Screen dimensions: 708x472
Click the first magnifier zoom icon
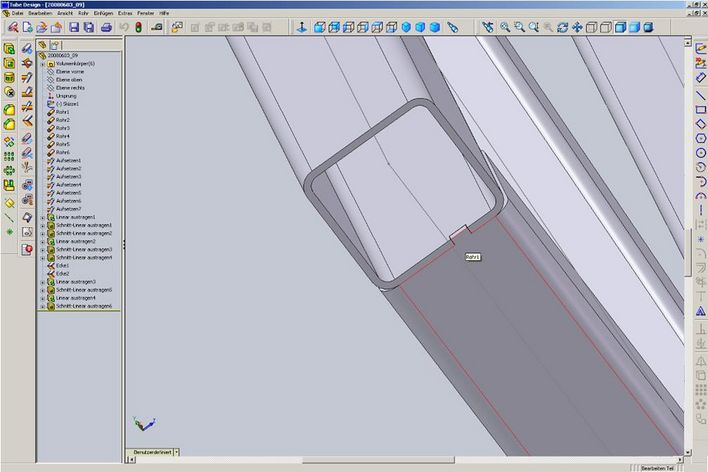coord(505,27)
